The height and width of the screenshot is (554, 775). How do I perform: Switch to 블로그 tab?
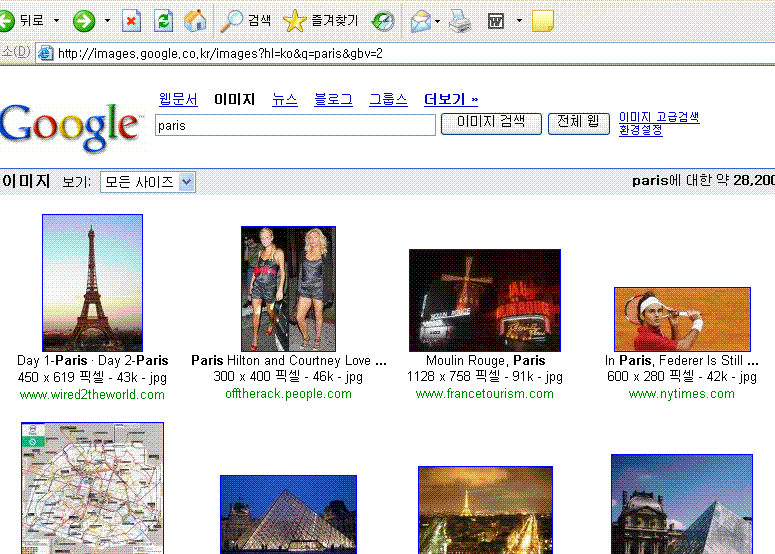tap(333, 99)
